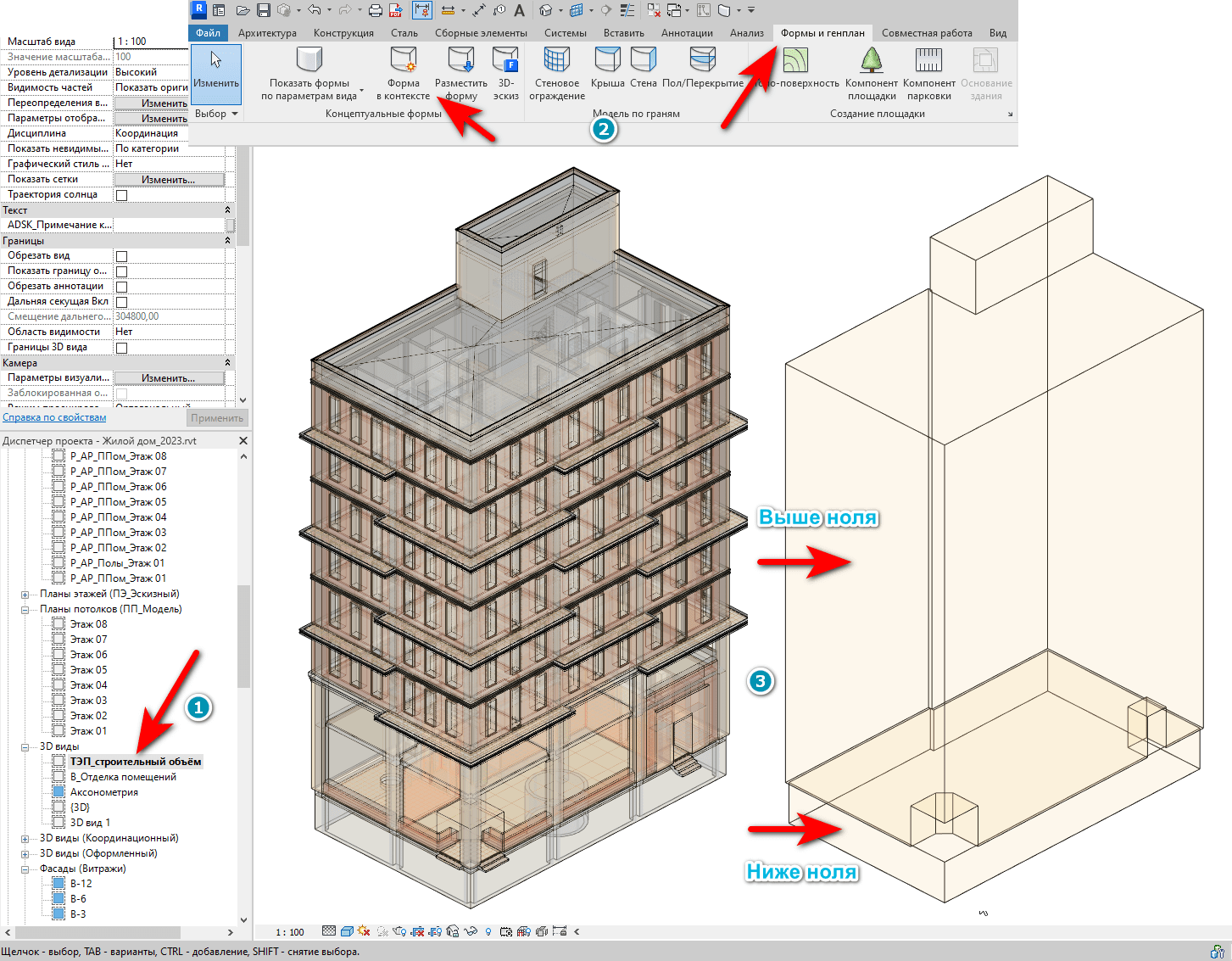Collapse the 3D виды tree node

[25, 747]
